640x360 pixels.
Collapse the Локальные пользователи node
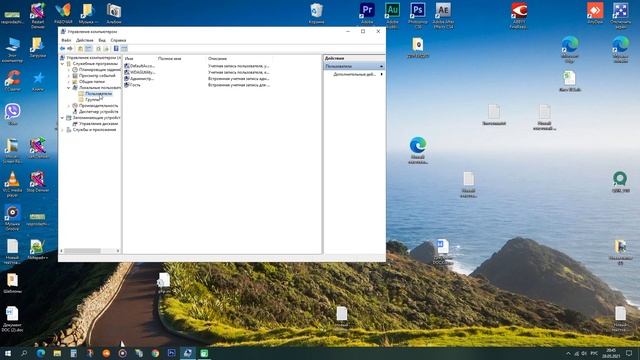pos(69,88)
